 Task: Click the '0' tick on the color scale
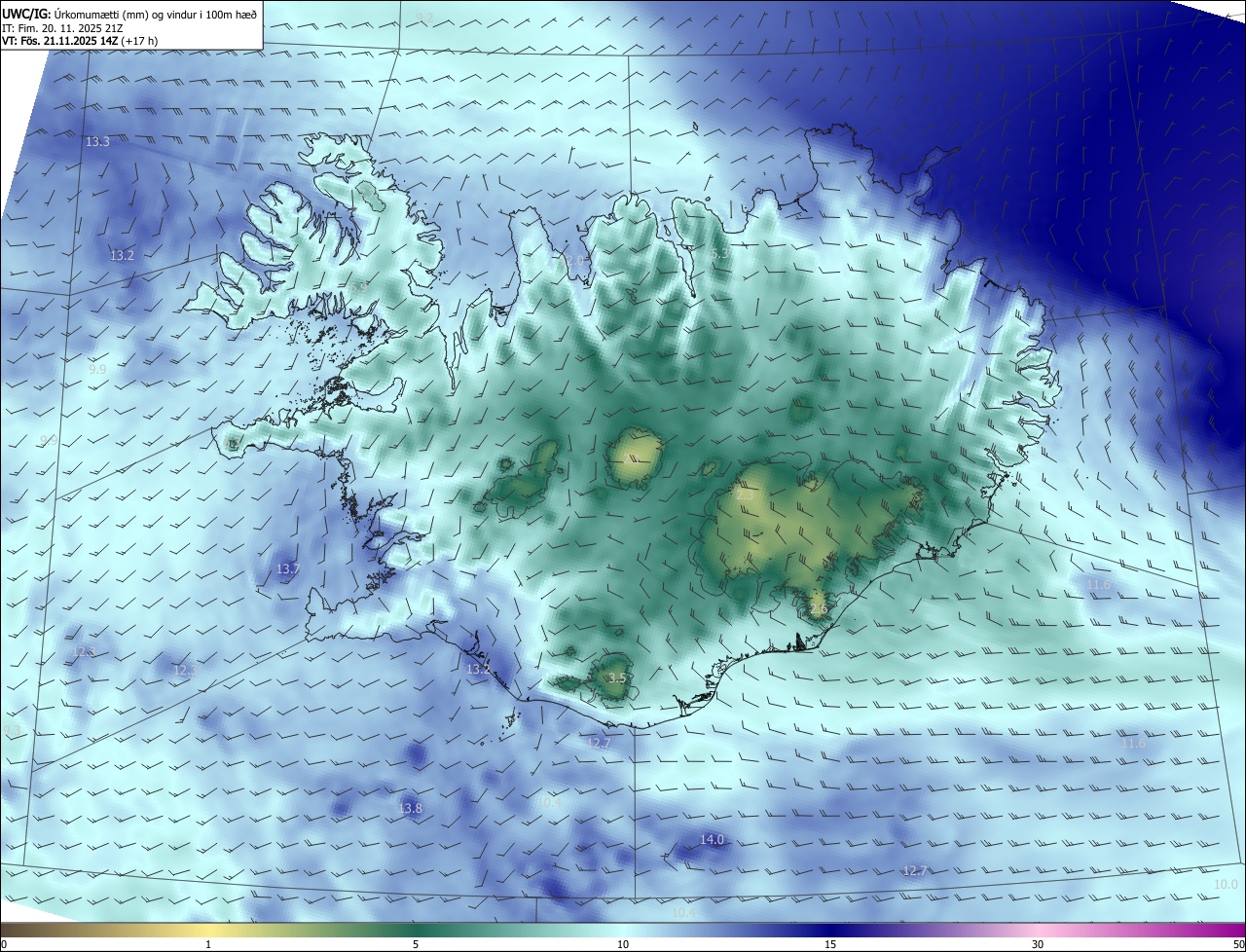pyautogui.click(x=4, y=944)
